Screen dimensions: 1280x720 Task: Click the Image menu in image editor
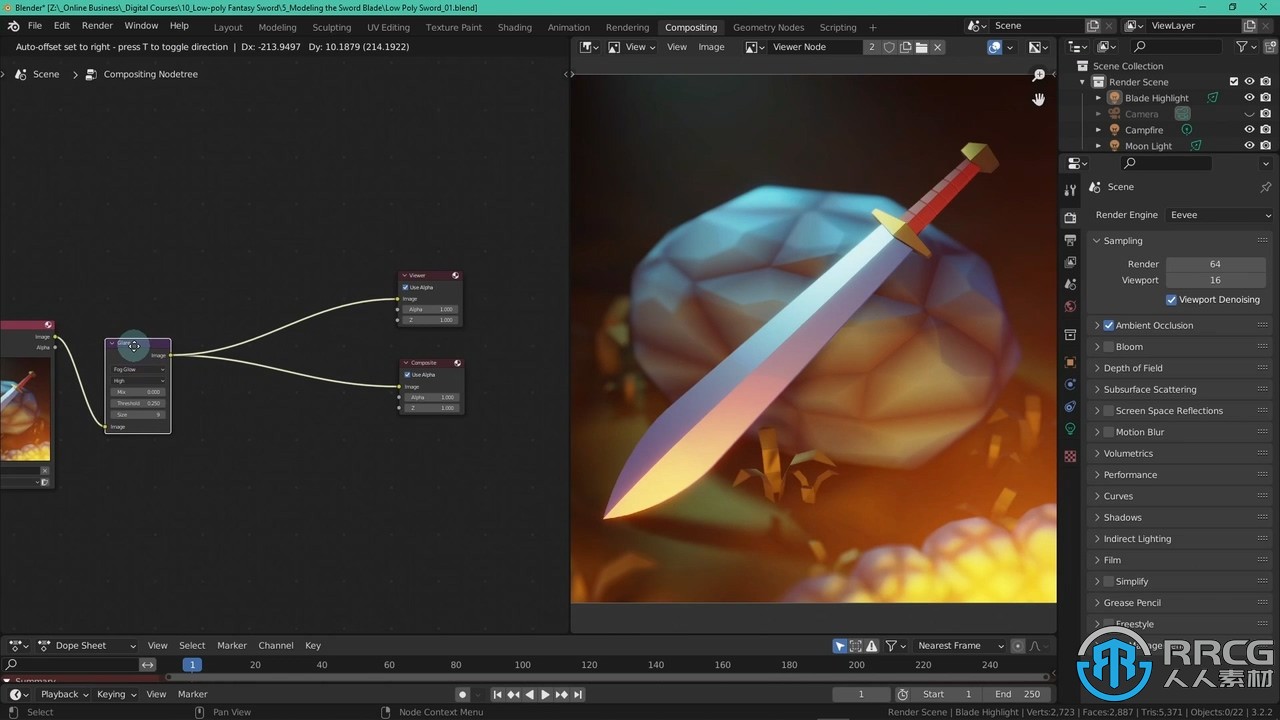pyautogui.click(x=711, y=47)
